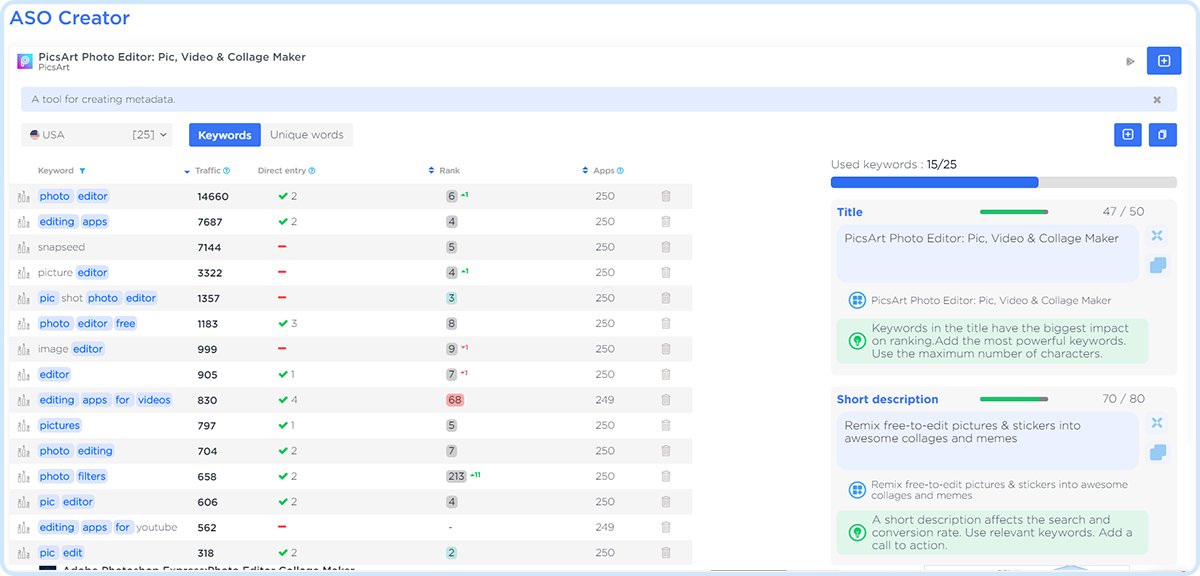1200x576 pixels.
Task: Click the add button in the app header
Action: [1163, 61]
